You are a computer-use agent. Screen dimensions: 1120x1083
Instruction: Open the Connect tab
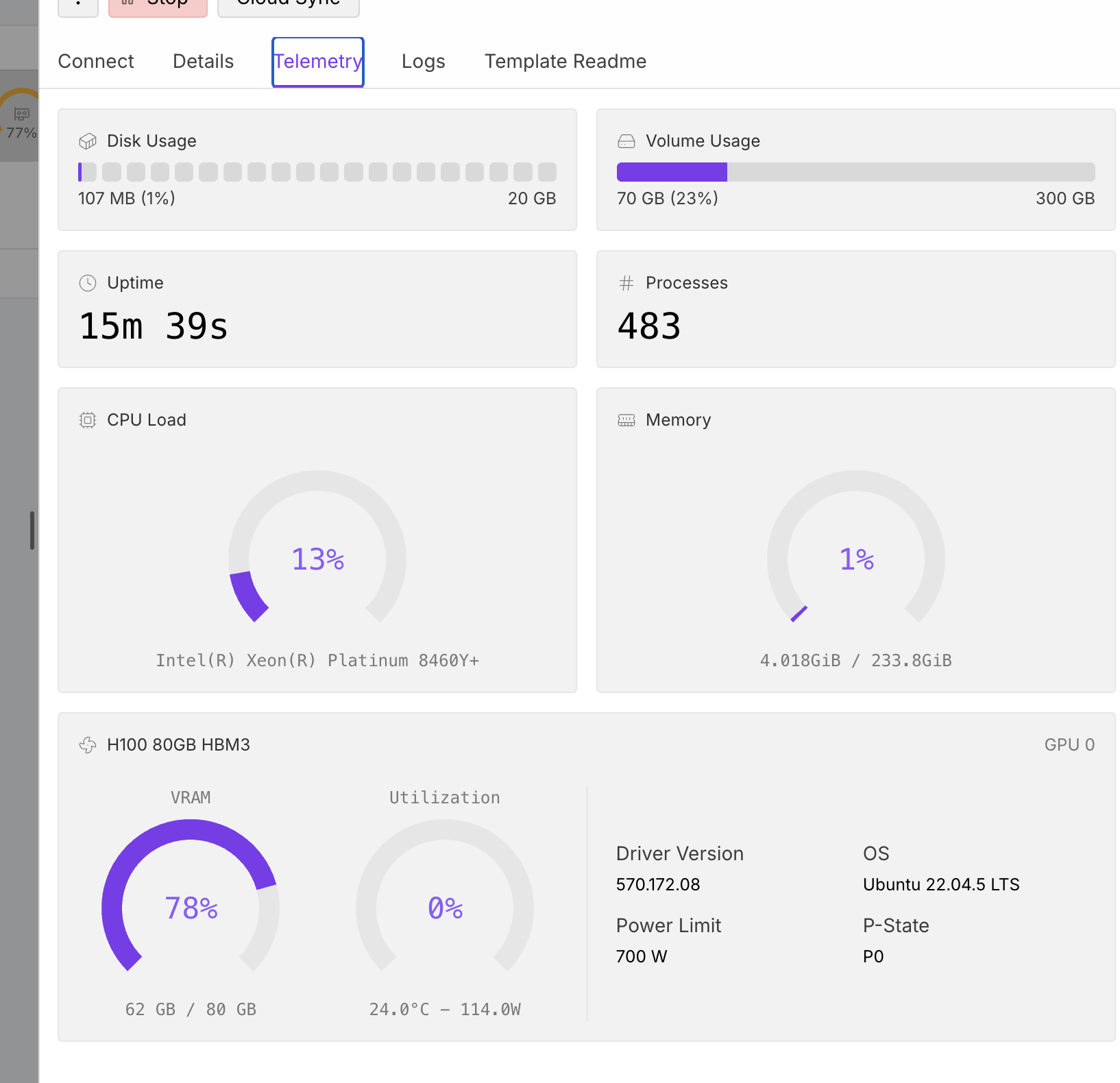coord(96,62)
